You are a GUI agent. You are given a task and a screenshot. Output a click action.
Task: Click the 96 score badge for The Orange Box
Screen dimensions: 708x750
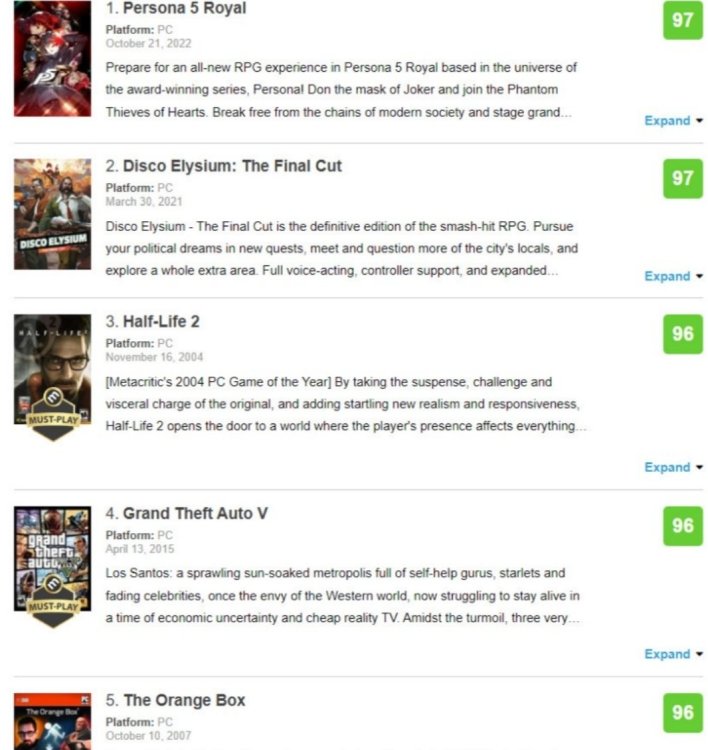(x=683, y=713)
